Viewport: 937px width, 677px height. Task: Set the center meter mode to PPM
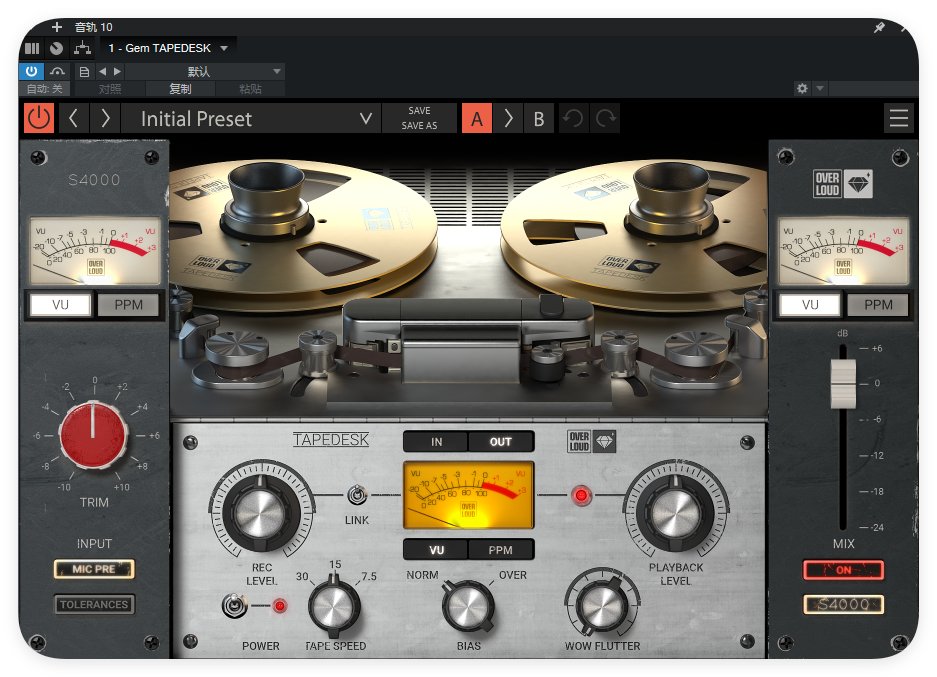click(x=501, y=550)
